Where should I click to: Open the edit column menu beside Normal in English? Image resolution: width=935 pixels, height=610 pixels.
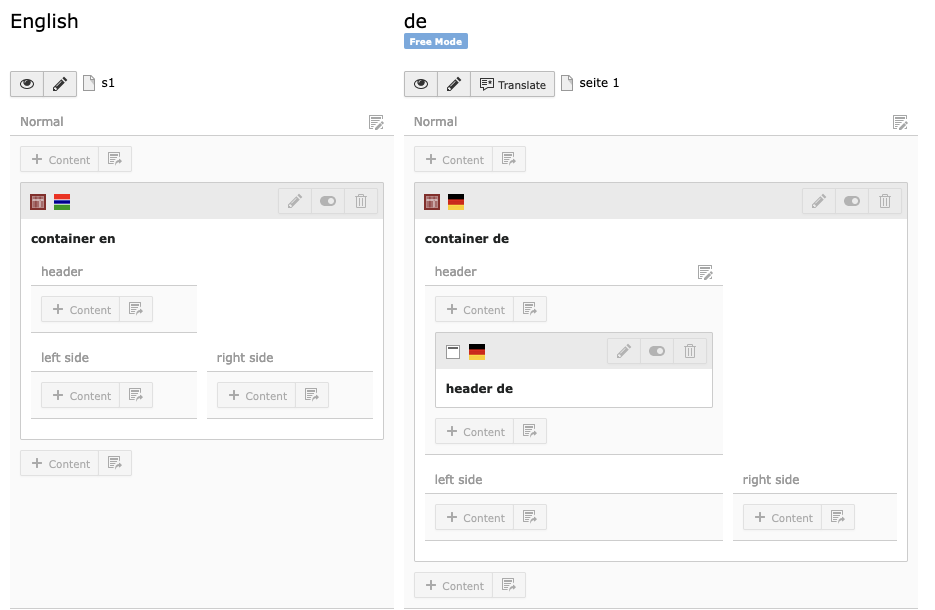(376, 122)
